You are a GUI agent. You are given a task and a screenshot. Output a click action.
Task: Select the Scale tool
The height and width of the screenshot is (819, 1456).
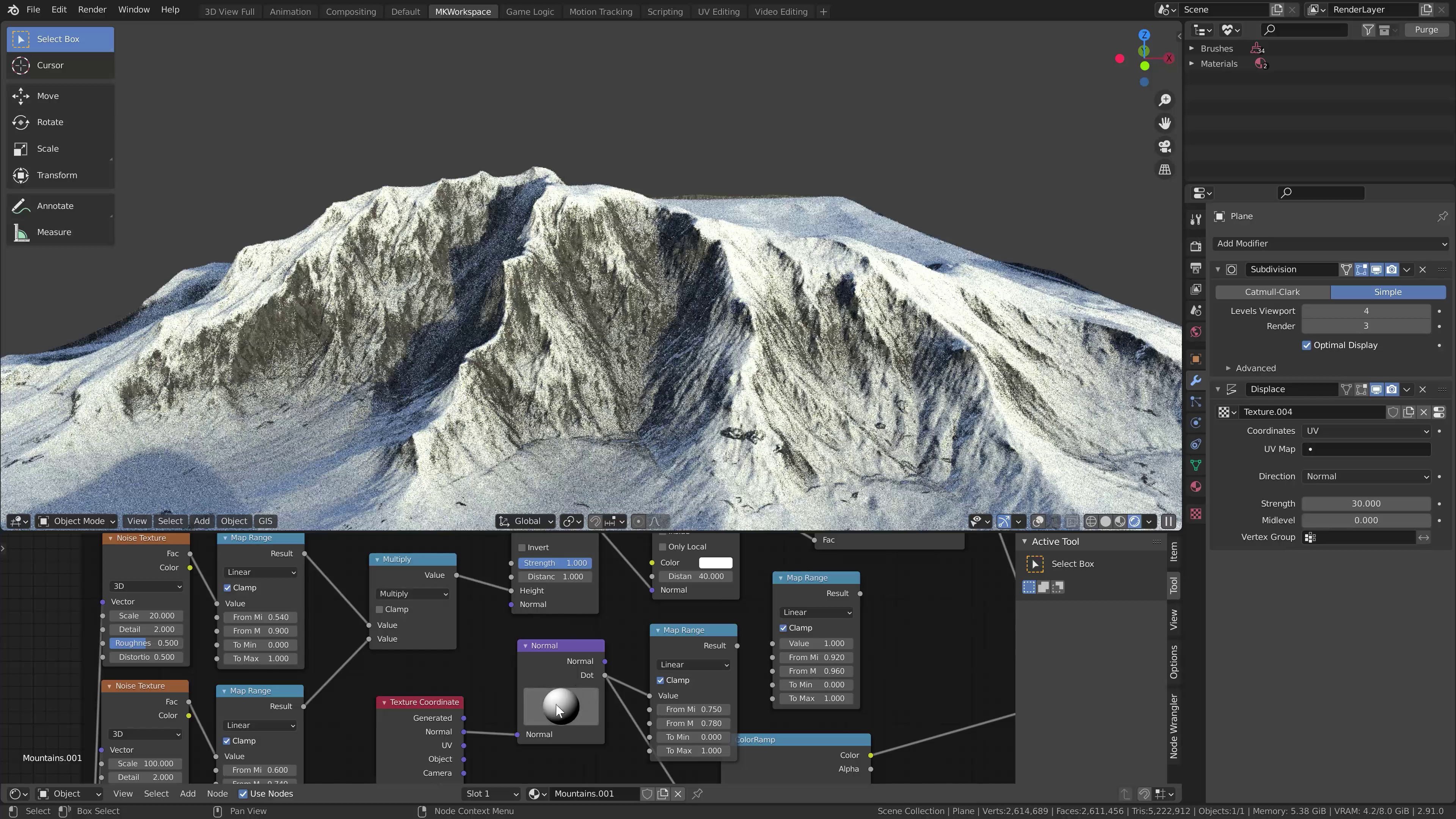(x=61, y=149)
